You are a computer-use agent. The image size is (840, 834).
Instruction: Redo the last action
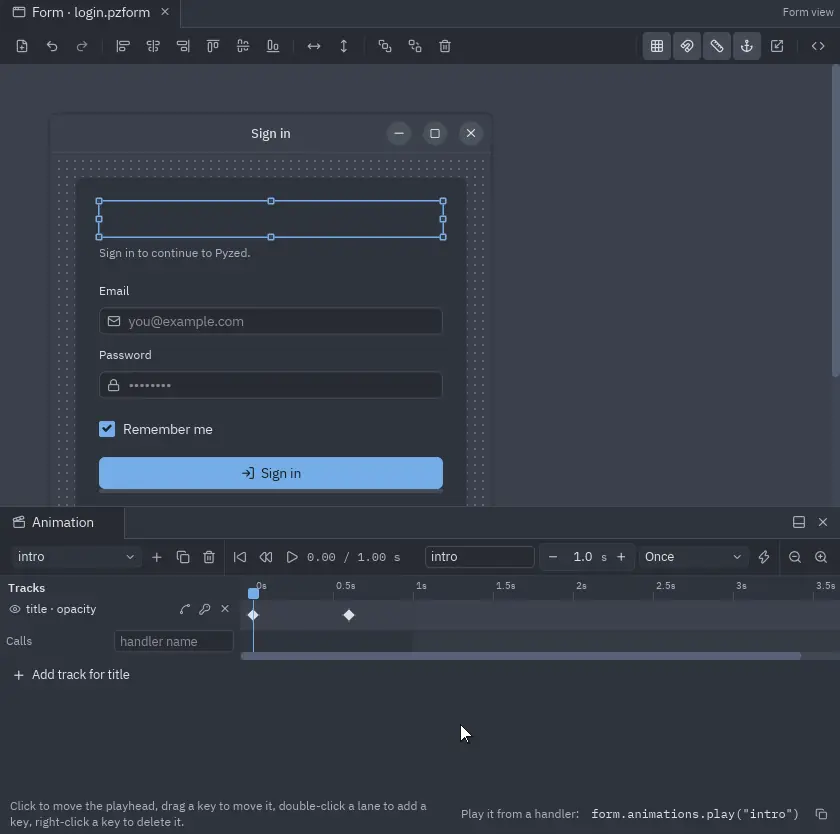82,46
